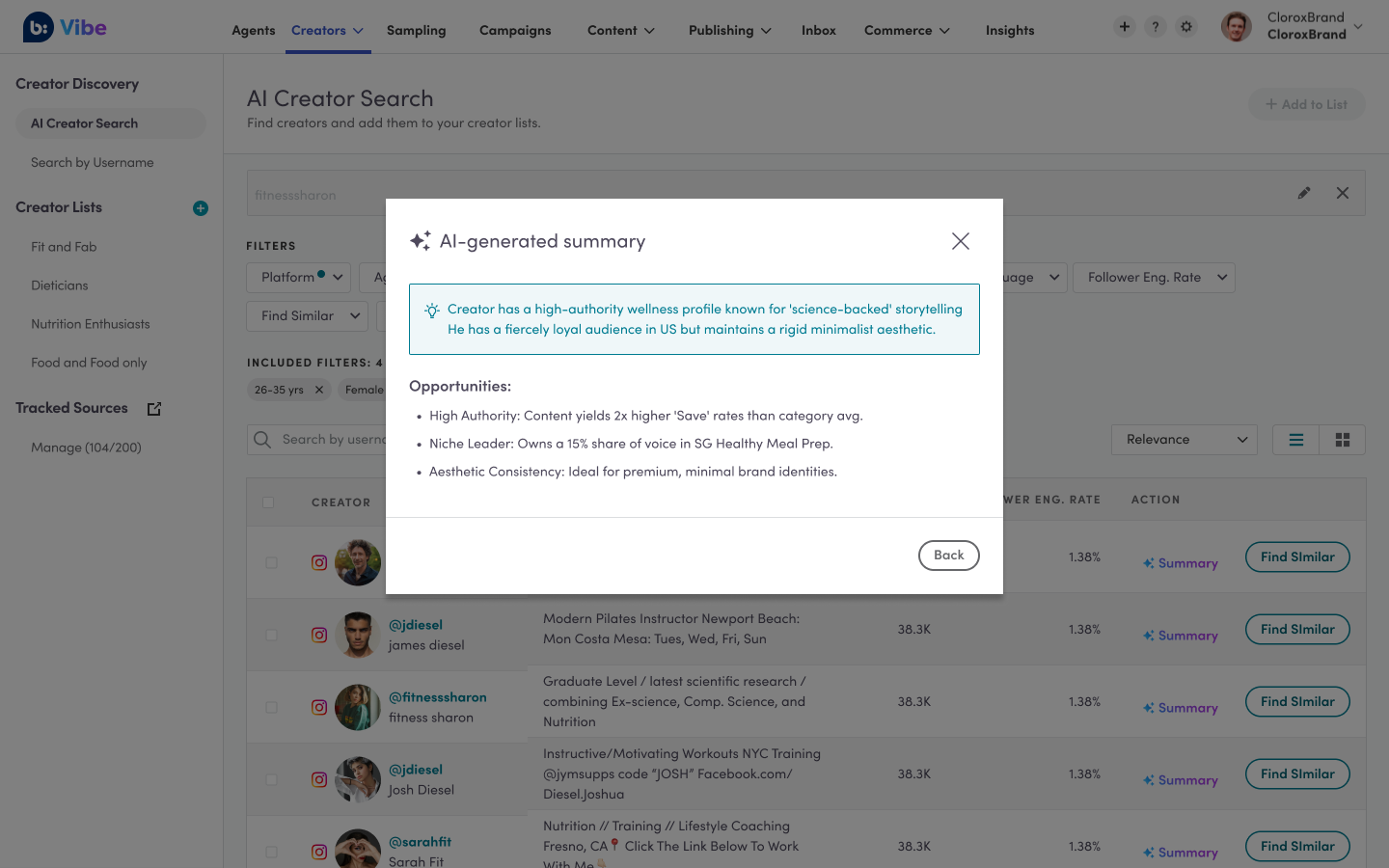Open the Platform filter dropdown

299,278
